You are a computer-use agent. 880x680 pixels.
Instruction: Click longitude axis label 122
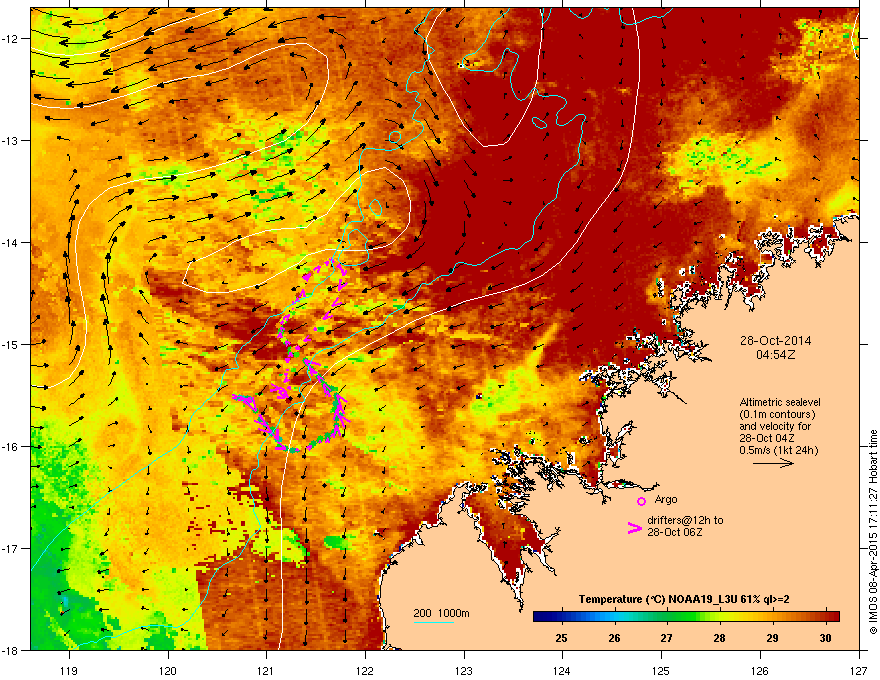coord(365,670)
